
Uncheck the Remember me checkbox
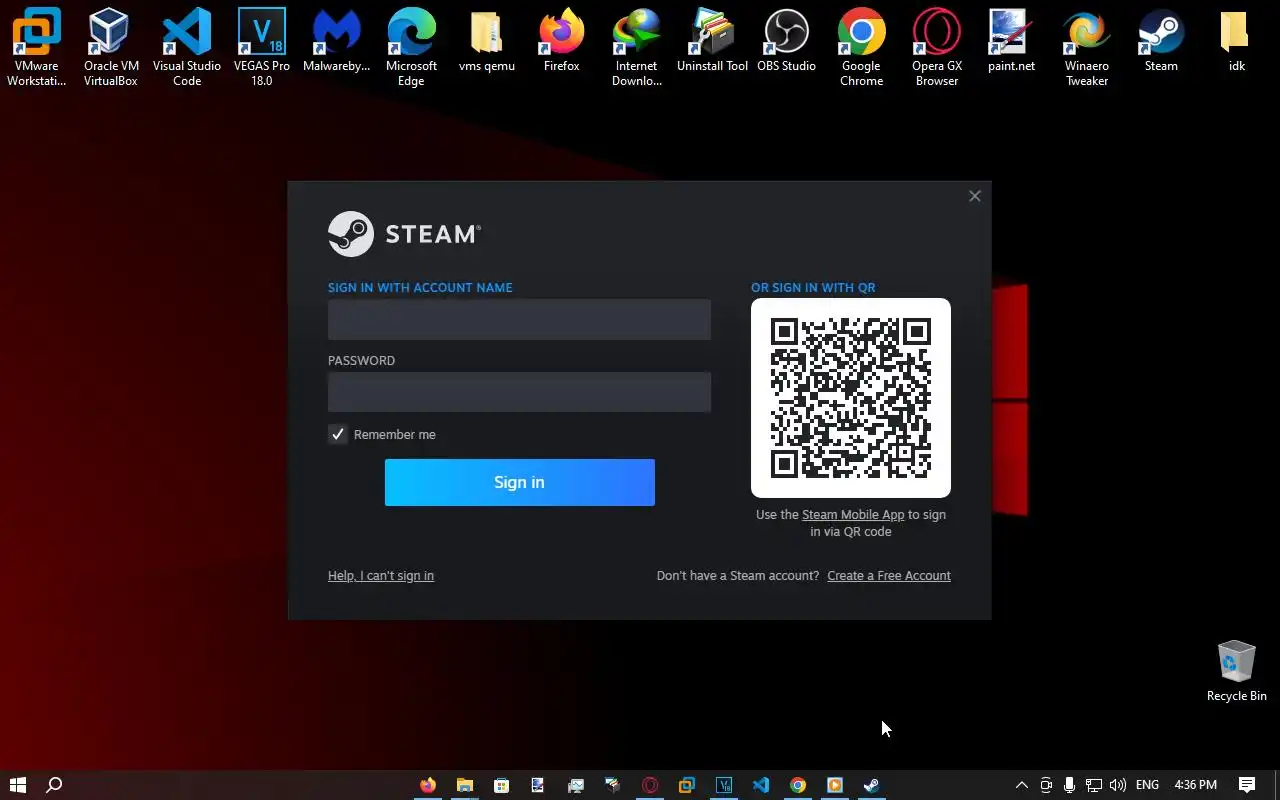click(338, 434)
